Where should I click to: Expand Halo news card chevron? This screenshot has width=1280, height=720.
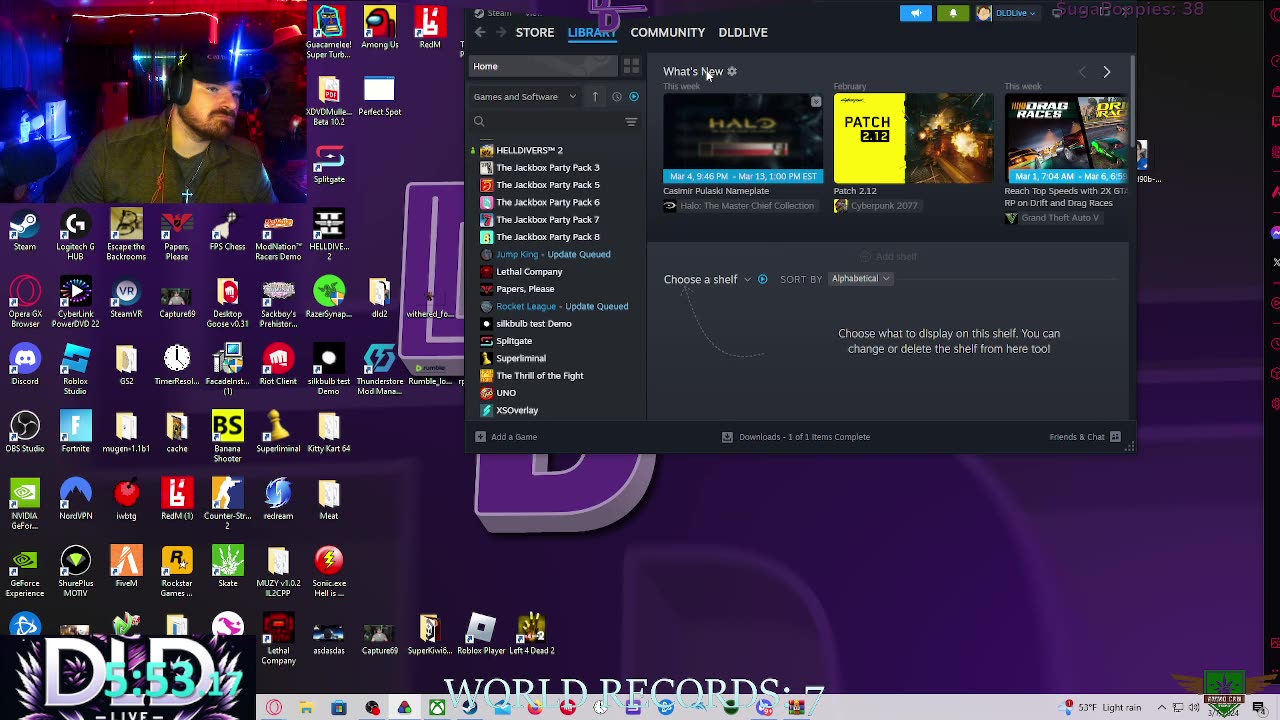(x=816, y=102)
